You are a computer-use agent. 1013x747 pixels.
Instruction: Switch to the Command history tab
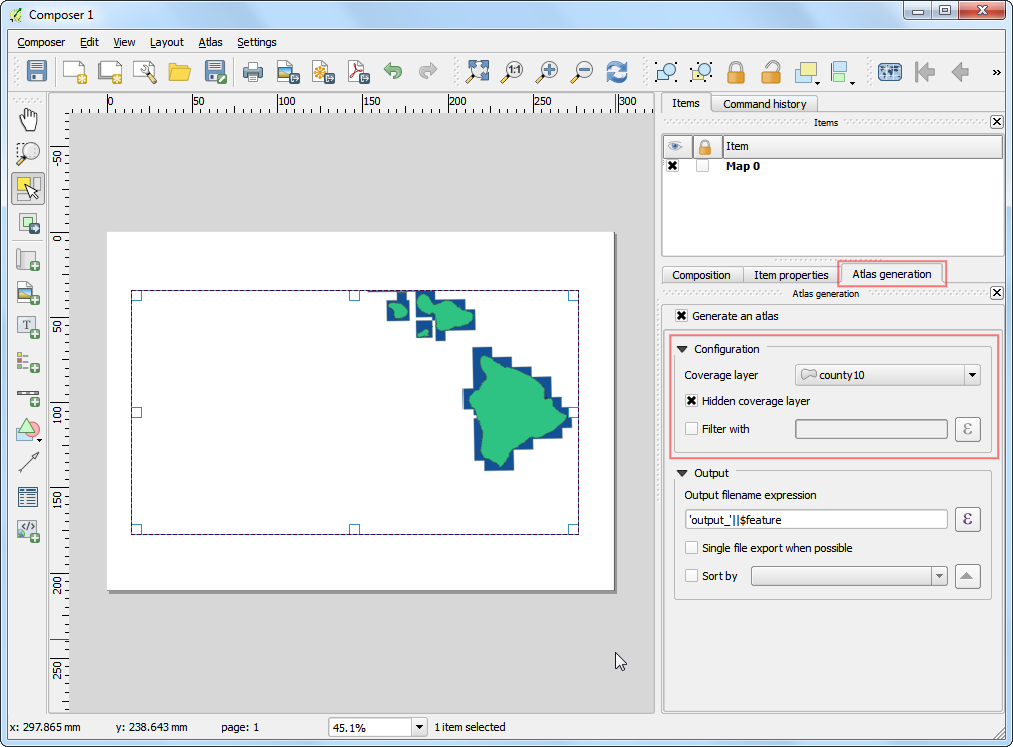click(x=764, y=104)
